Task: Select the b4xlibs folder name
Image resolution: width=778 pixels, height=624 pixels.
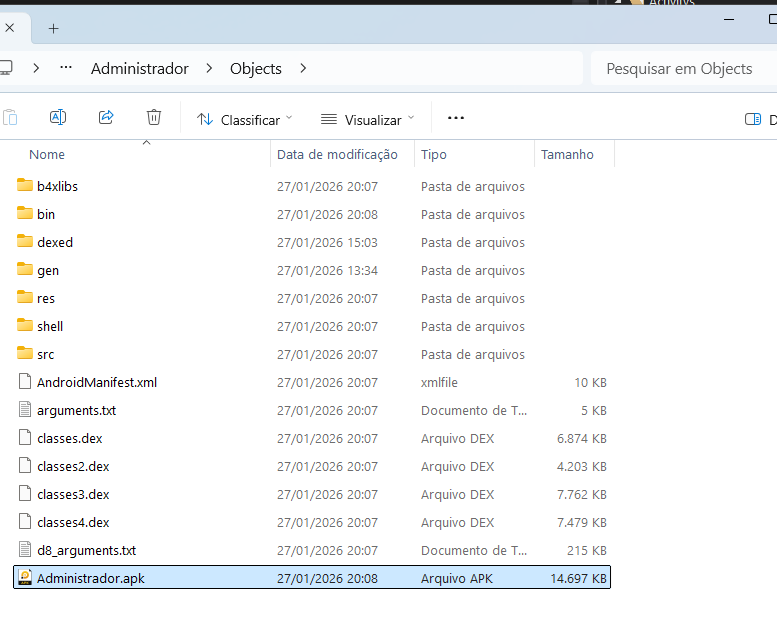Action: point(58,187)
